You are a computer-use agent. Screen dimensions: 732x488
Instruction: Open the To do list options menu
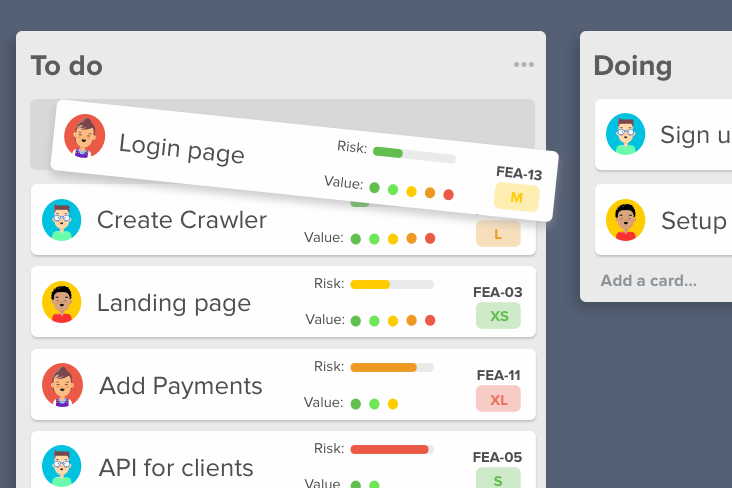click(x=524, y=64)
